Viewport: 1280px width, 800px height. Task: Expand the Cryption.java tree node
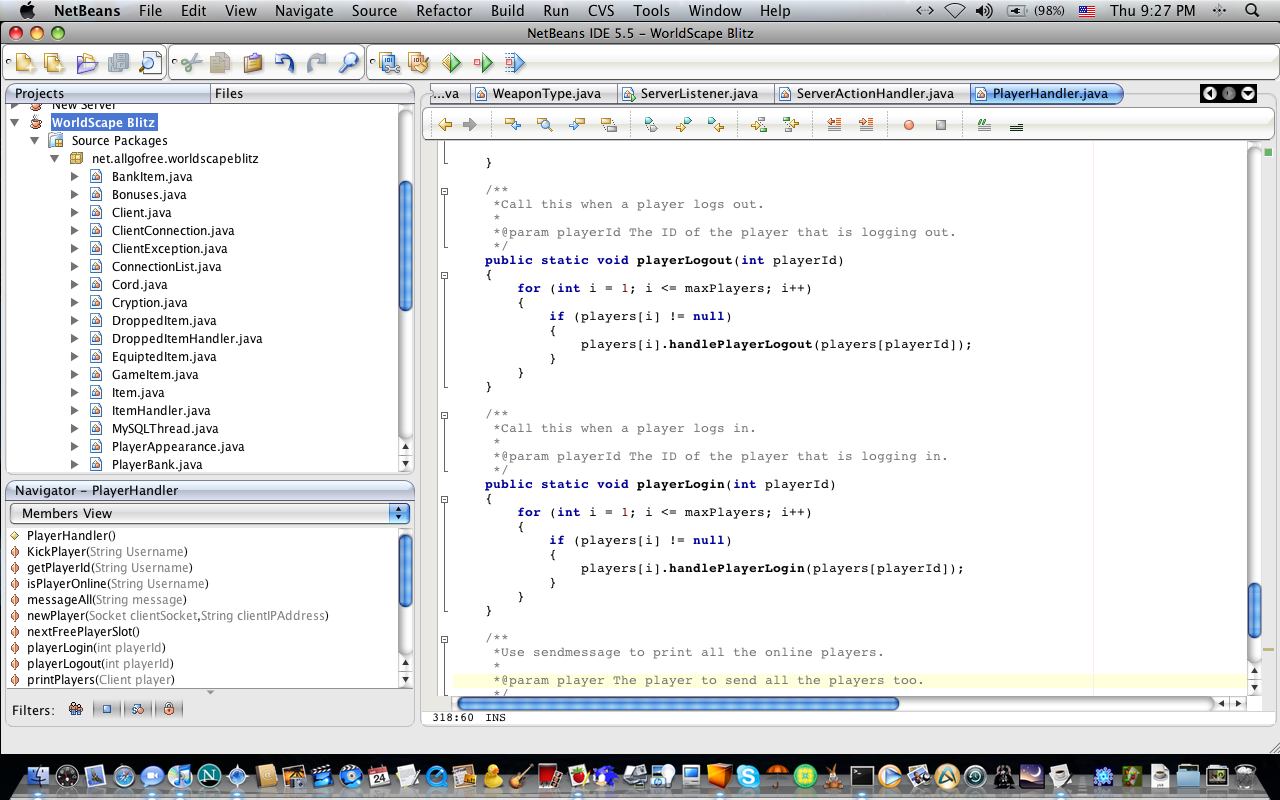(x=75, y=303)
